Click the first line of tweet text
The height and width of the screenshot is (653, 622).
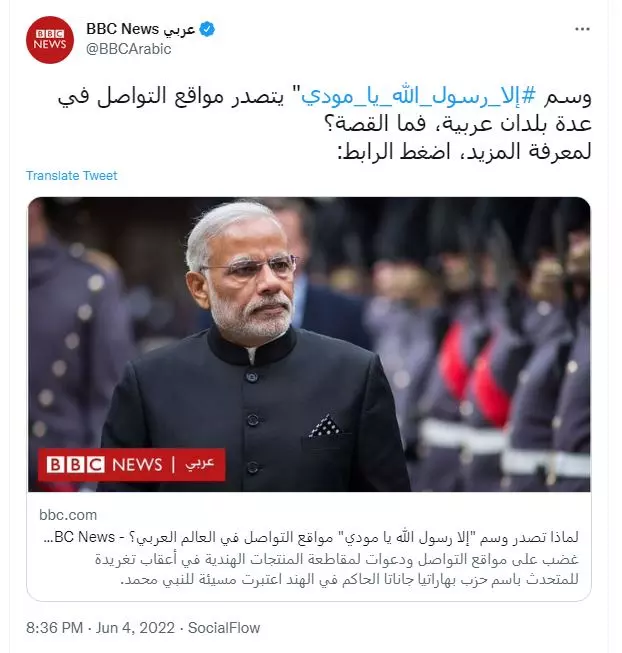pos(325,97)
